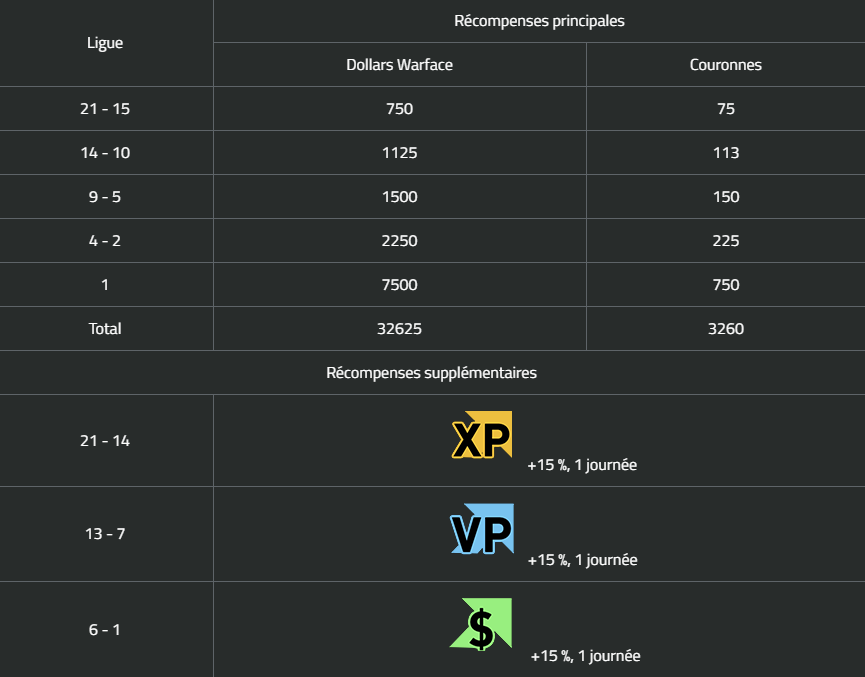Click the 7500 Dollars Warface value
Screen dimensions: 865x677
pos(399,285)
